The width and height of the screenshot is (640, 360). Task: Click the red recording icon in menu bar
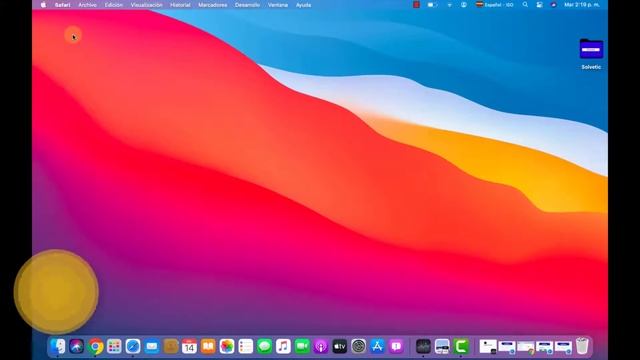coord(416,5)
